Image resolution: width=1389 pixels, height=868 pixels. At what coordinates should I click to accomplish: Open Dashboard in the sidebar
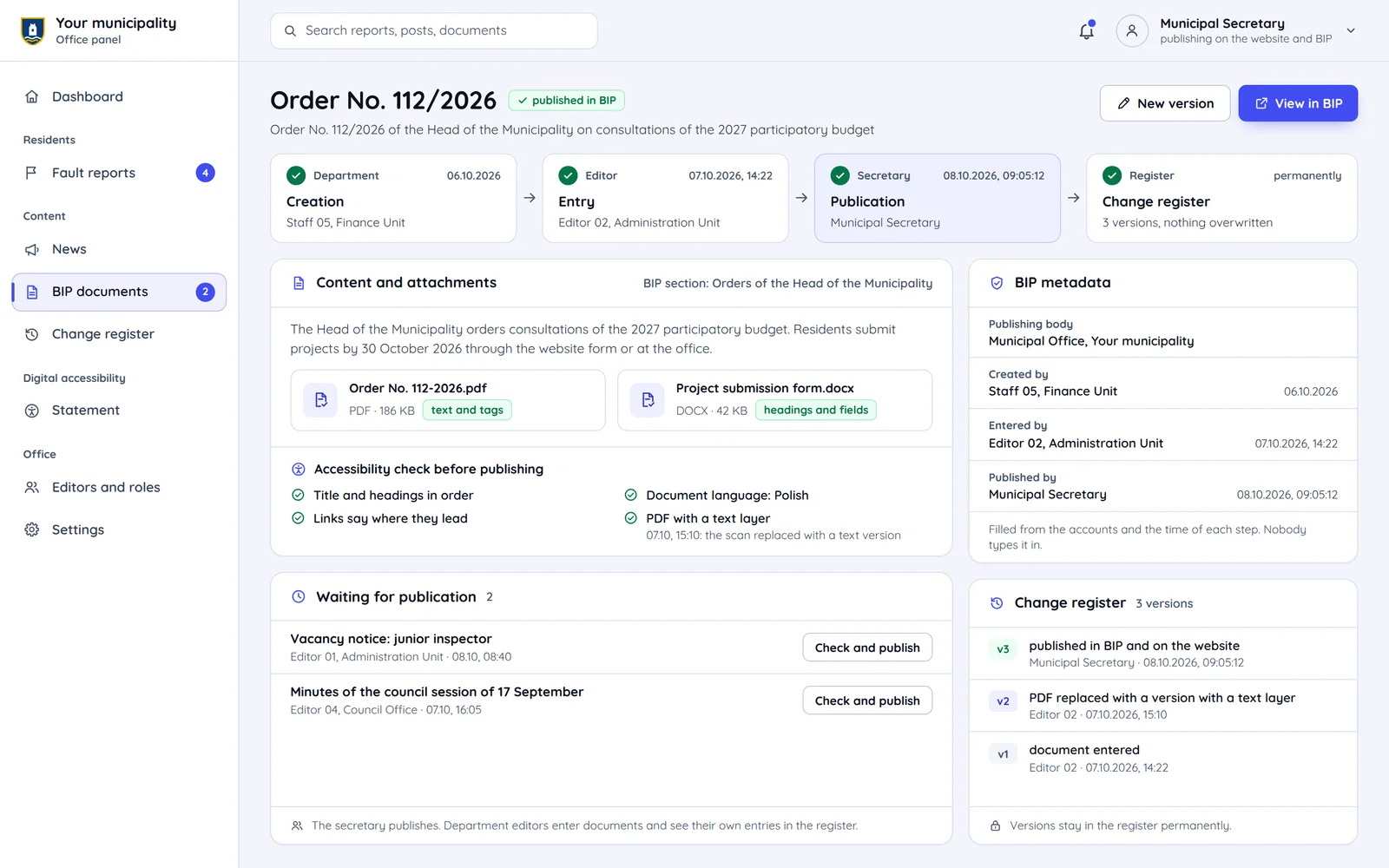coord(119,96)
